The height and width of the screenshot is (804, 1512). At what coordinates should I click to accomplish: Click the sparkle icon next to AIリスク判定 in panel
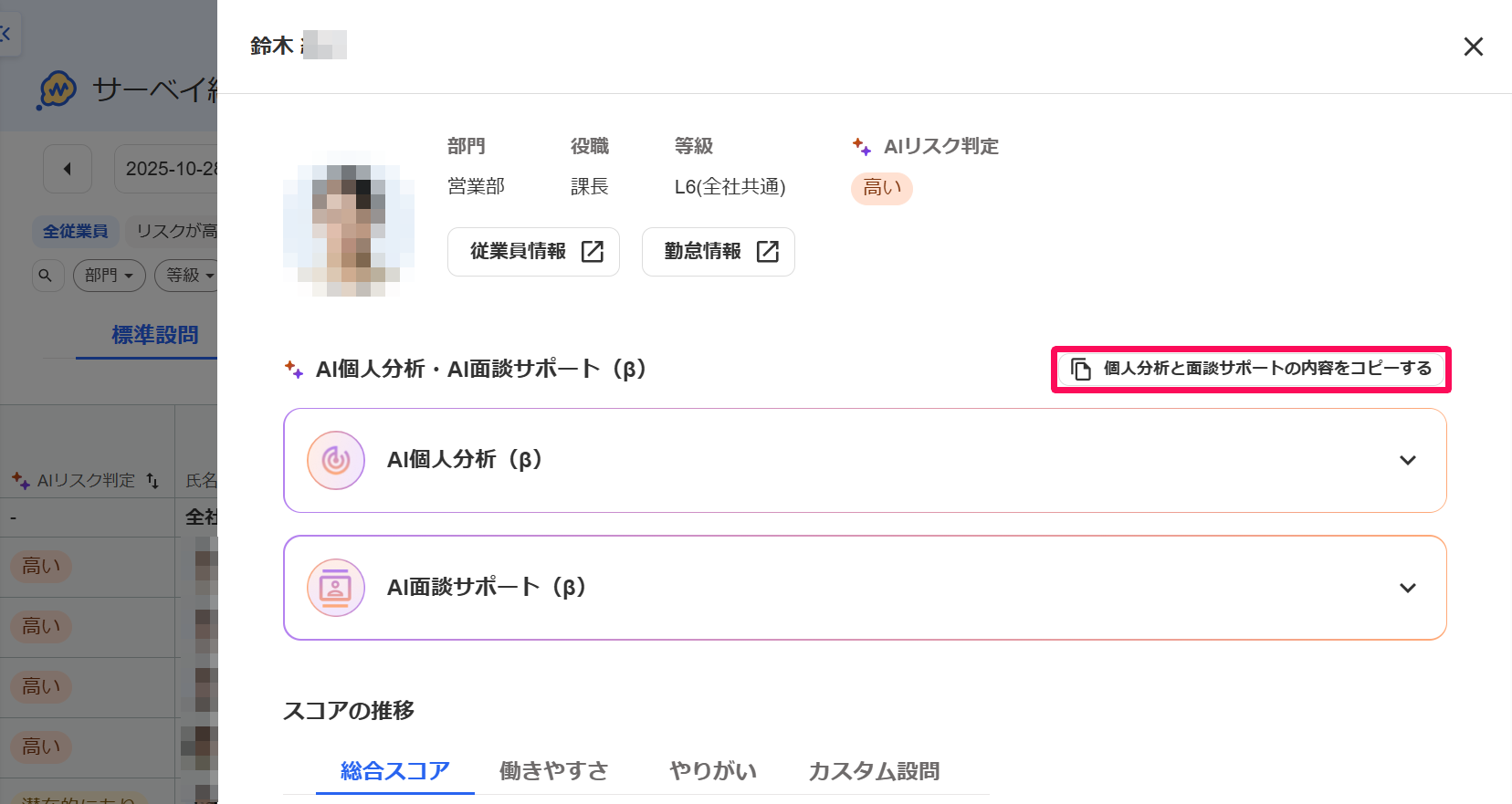coord(862,146)
